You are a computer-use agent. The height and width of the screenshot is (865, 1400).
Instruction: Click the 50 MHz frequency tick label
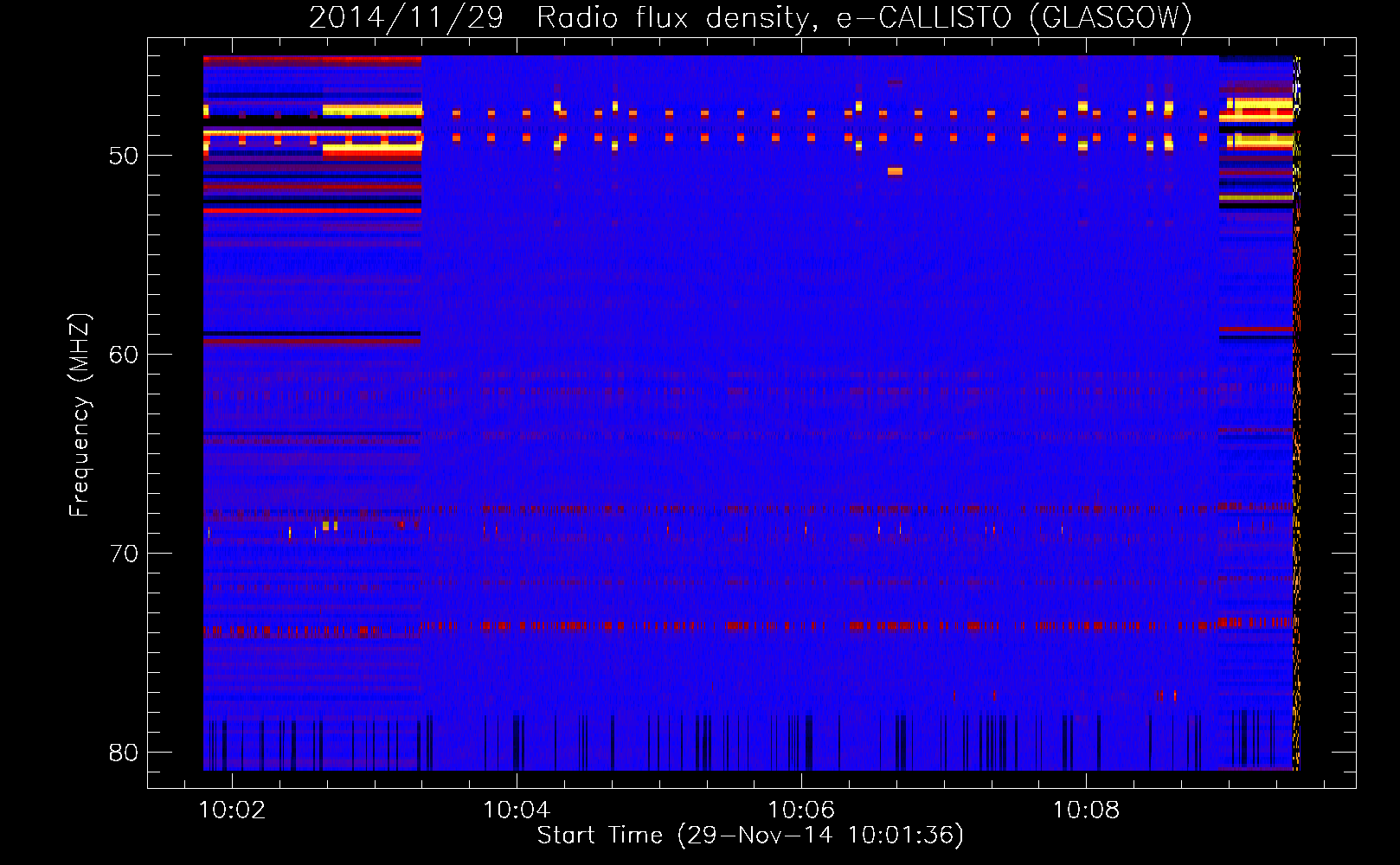coord(124,156)
